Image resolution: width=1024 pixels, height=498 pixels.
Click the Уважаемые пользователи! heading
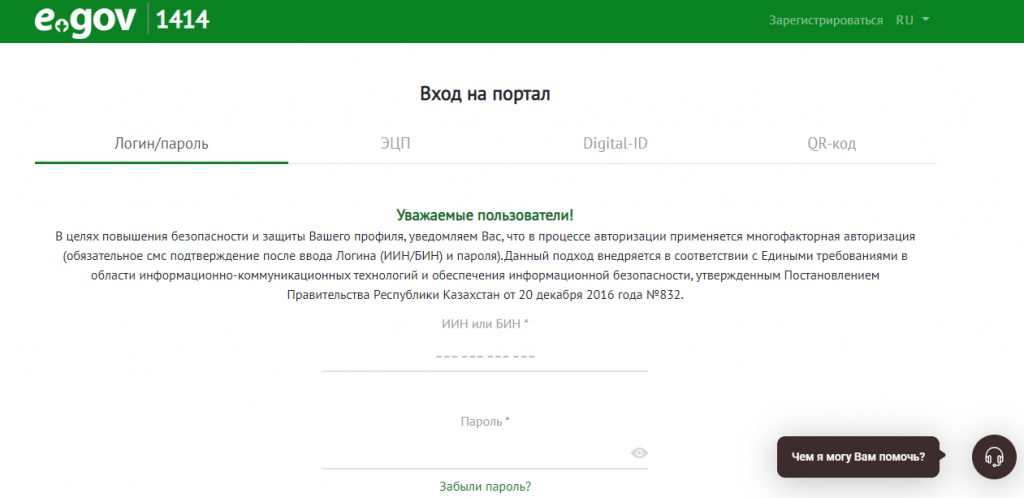click(485, 215)
